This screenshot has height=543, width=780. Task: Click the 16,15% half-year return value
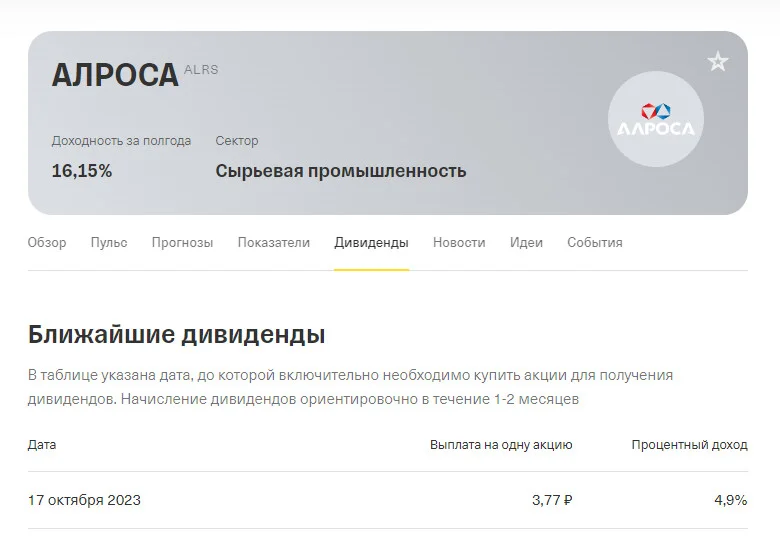point(82,171)
